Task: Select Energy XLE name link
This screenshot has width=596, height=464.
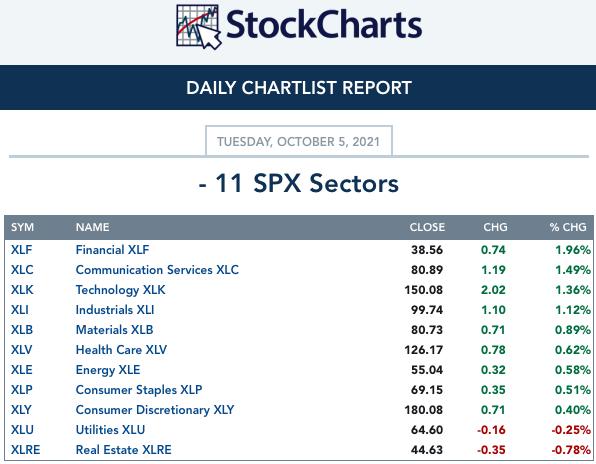Action: 108,370
